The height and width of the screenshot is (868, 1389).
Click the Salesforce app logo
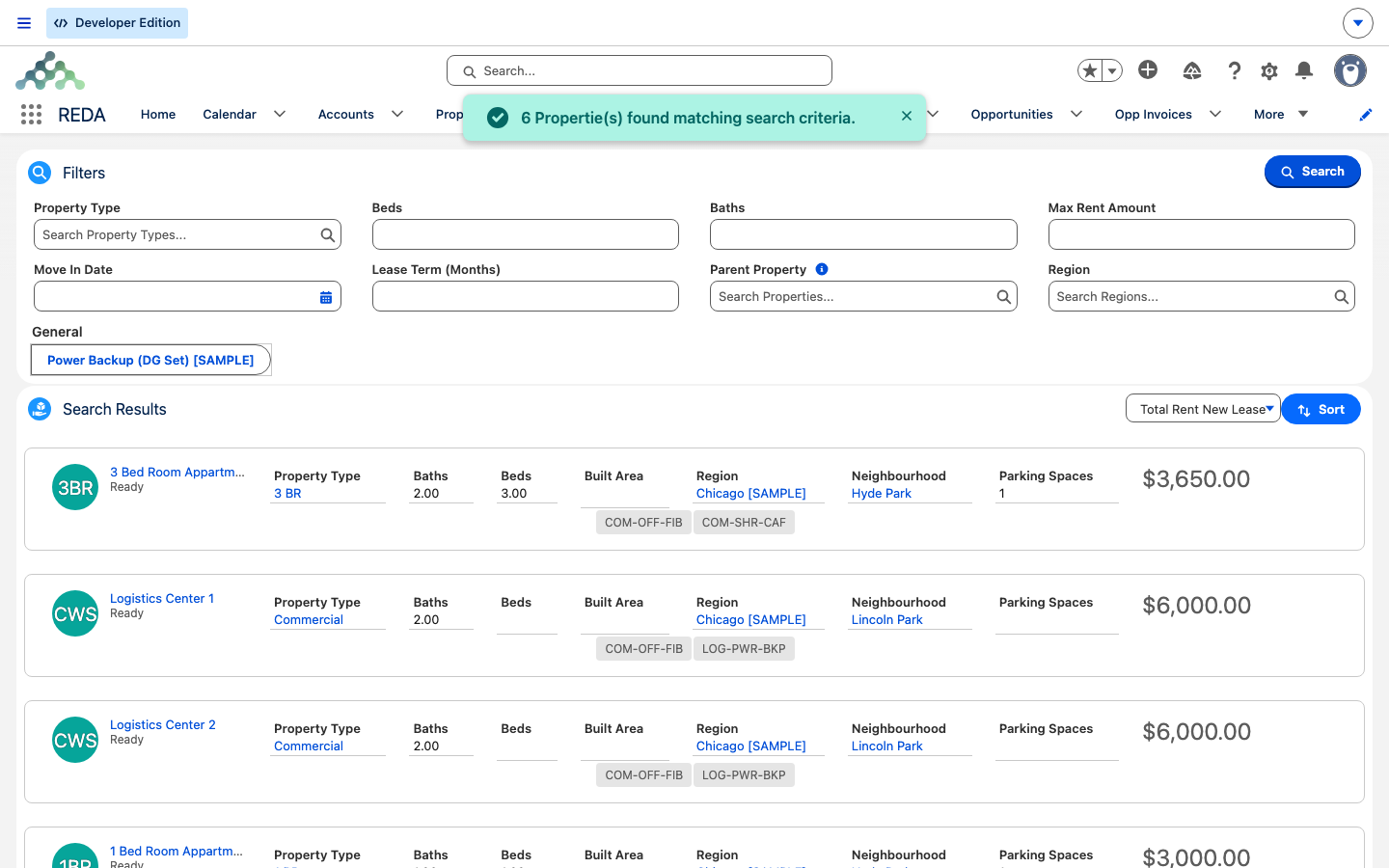[50, 71]
